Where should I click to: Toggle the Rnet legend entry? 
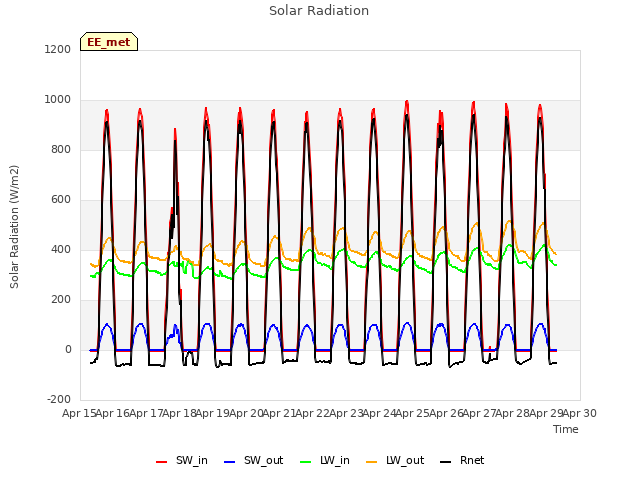tap(462, 461)
